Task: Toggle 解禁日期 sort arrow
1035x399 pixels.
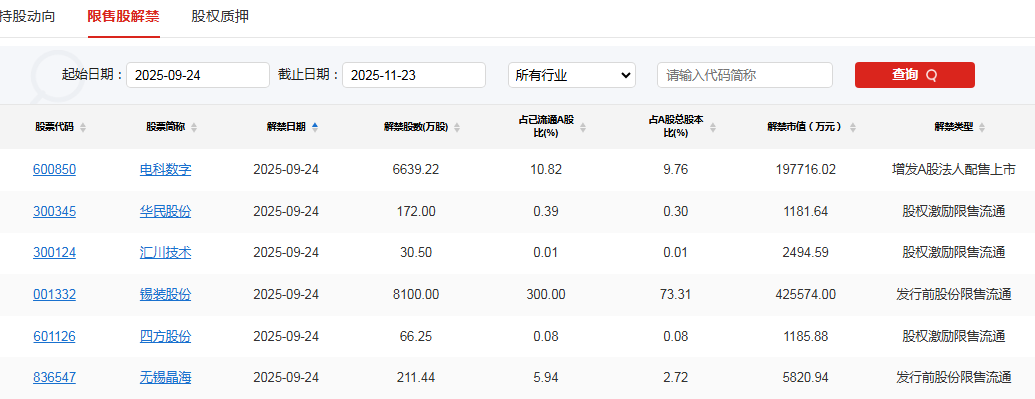Action: tap(315, 127)
